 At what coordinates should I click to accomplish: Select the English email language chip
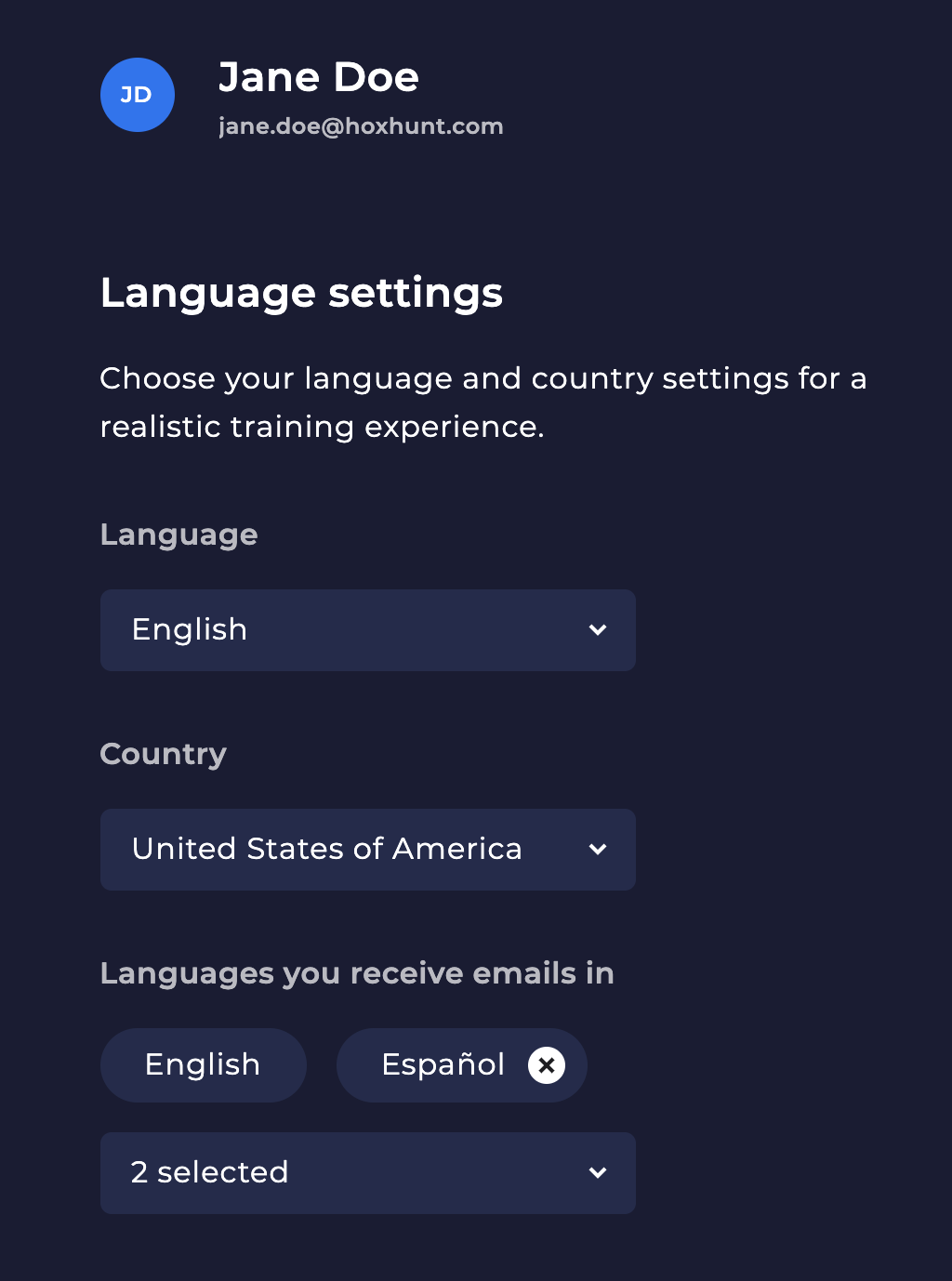(204, 1065)
